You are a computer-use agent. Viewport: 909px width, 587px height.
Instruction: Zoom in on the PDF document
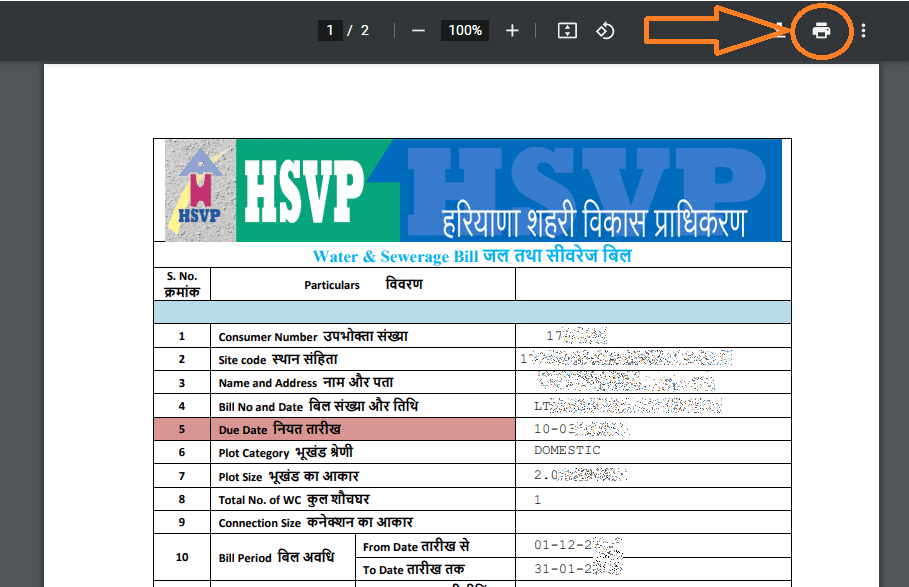click(x=511, y=30)
